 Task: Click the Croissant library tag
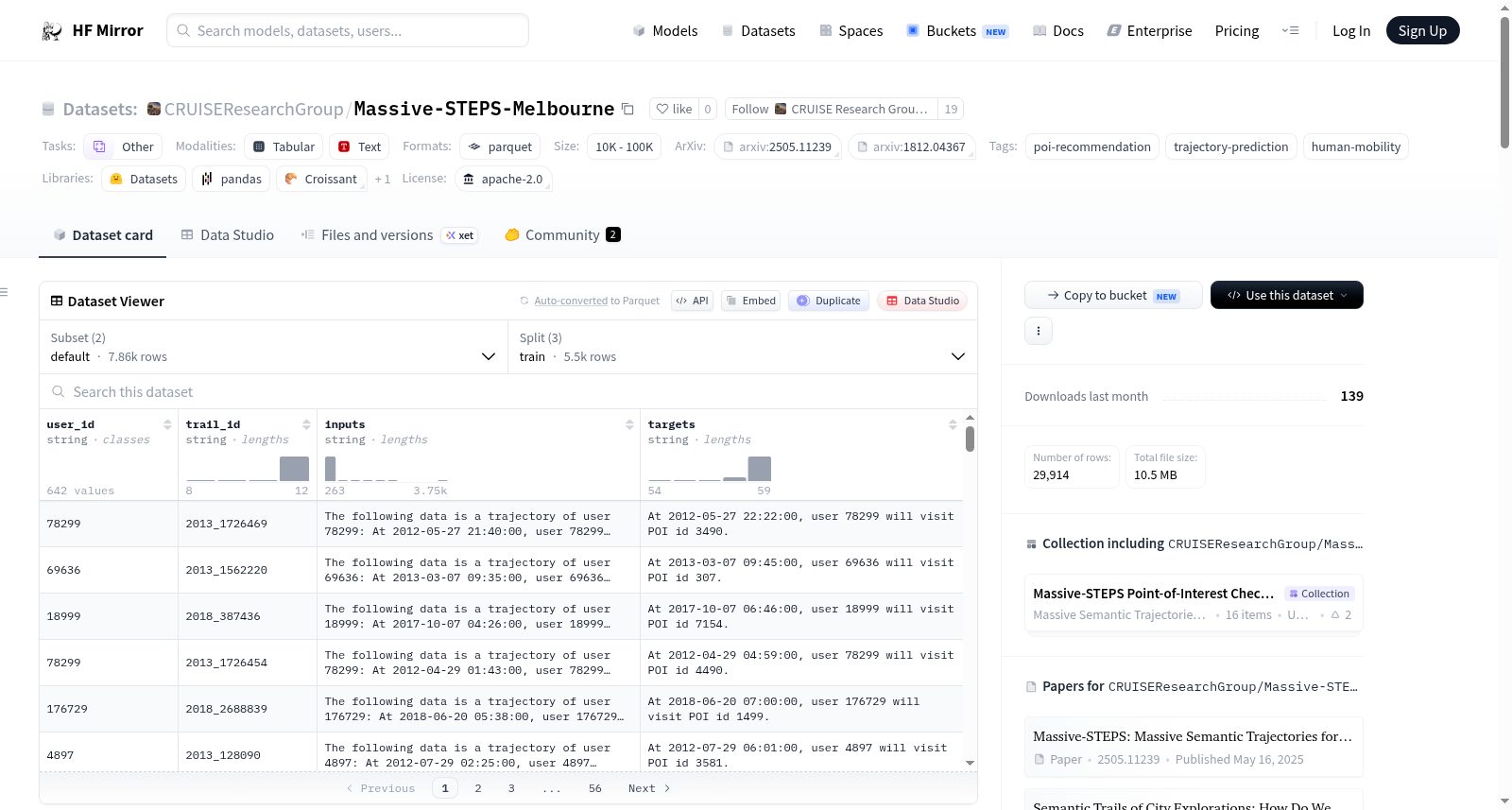(320, 179)
